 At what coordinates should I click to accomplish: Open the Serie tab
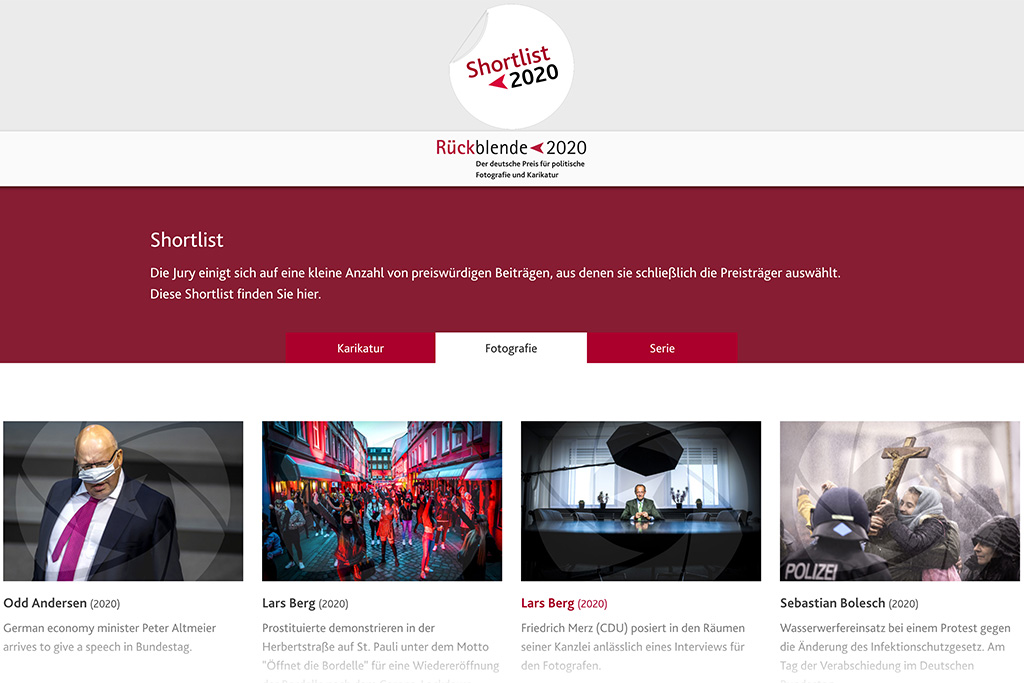[662, 348]
